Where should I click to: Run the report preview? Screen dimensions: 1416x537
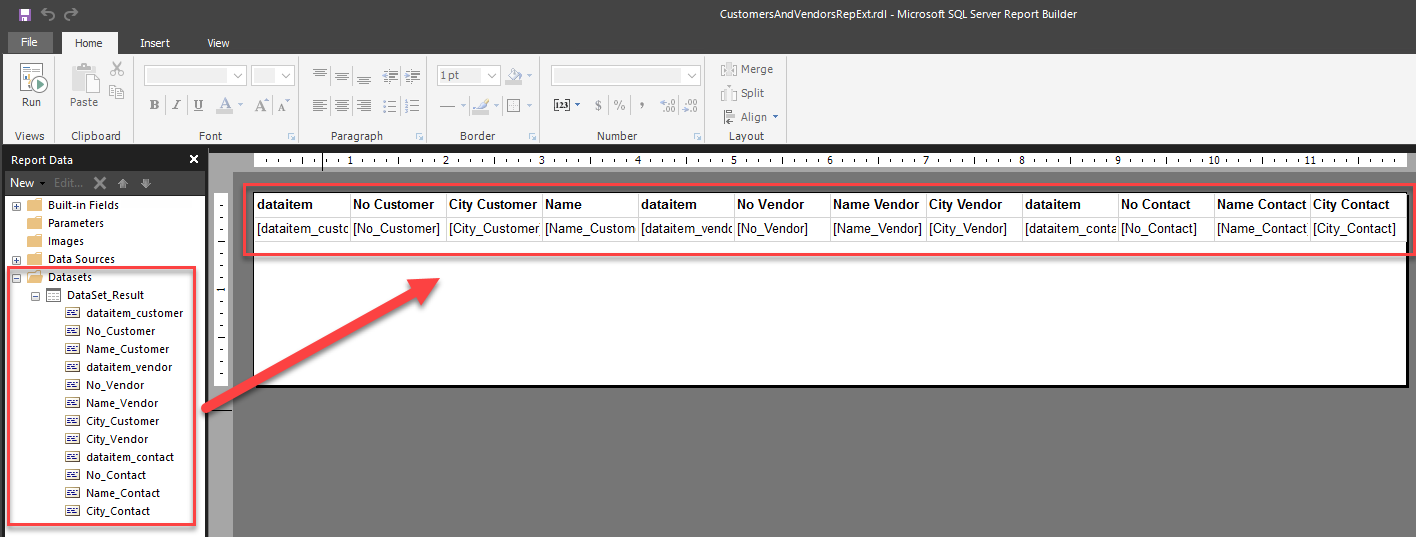[32, 86]
